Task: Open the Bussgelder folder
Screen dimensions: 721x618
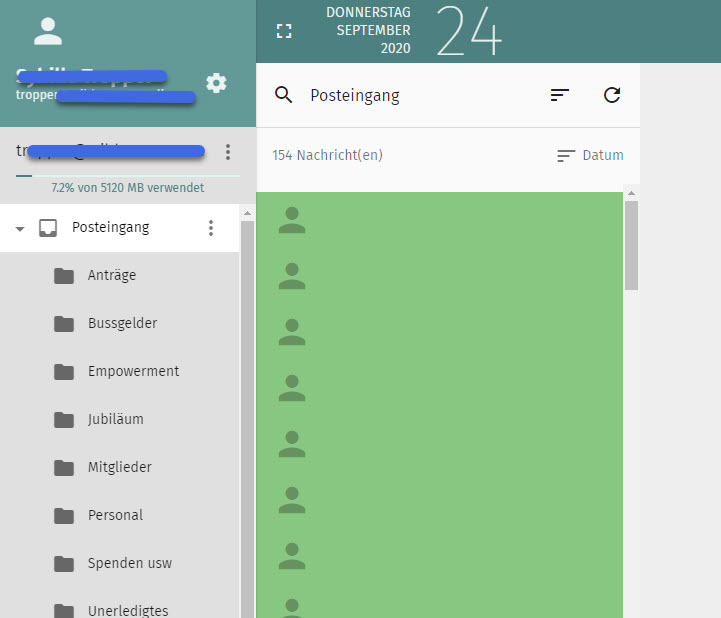Action: click(121, 323)
